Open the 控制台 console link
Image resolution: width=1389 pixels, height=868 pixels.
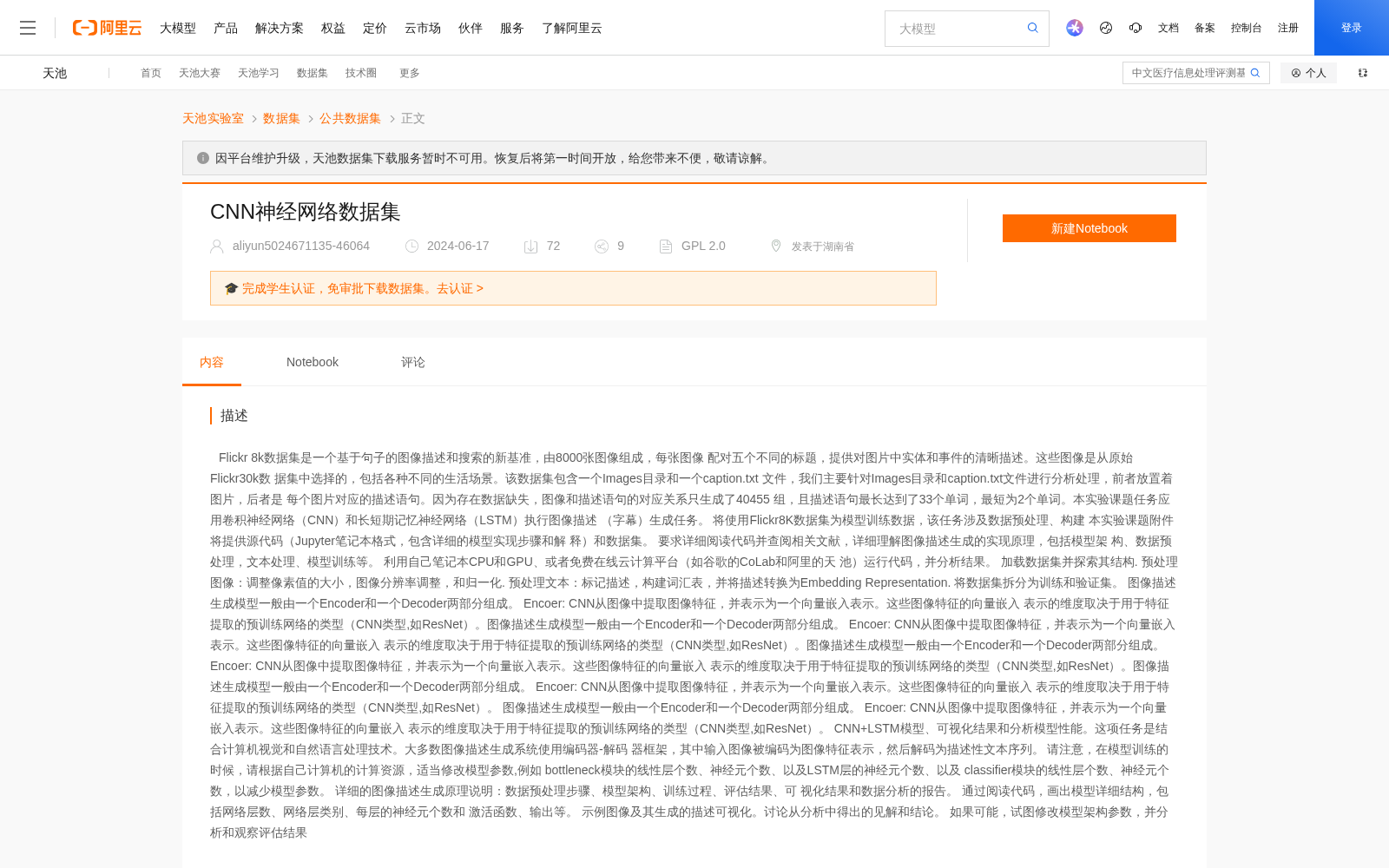pos(1247,28)
